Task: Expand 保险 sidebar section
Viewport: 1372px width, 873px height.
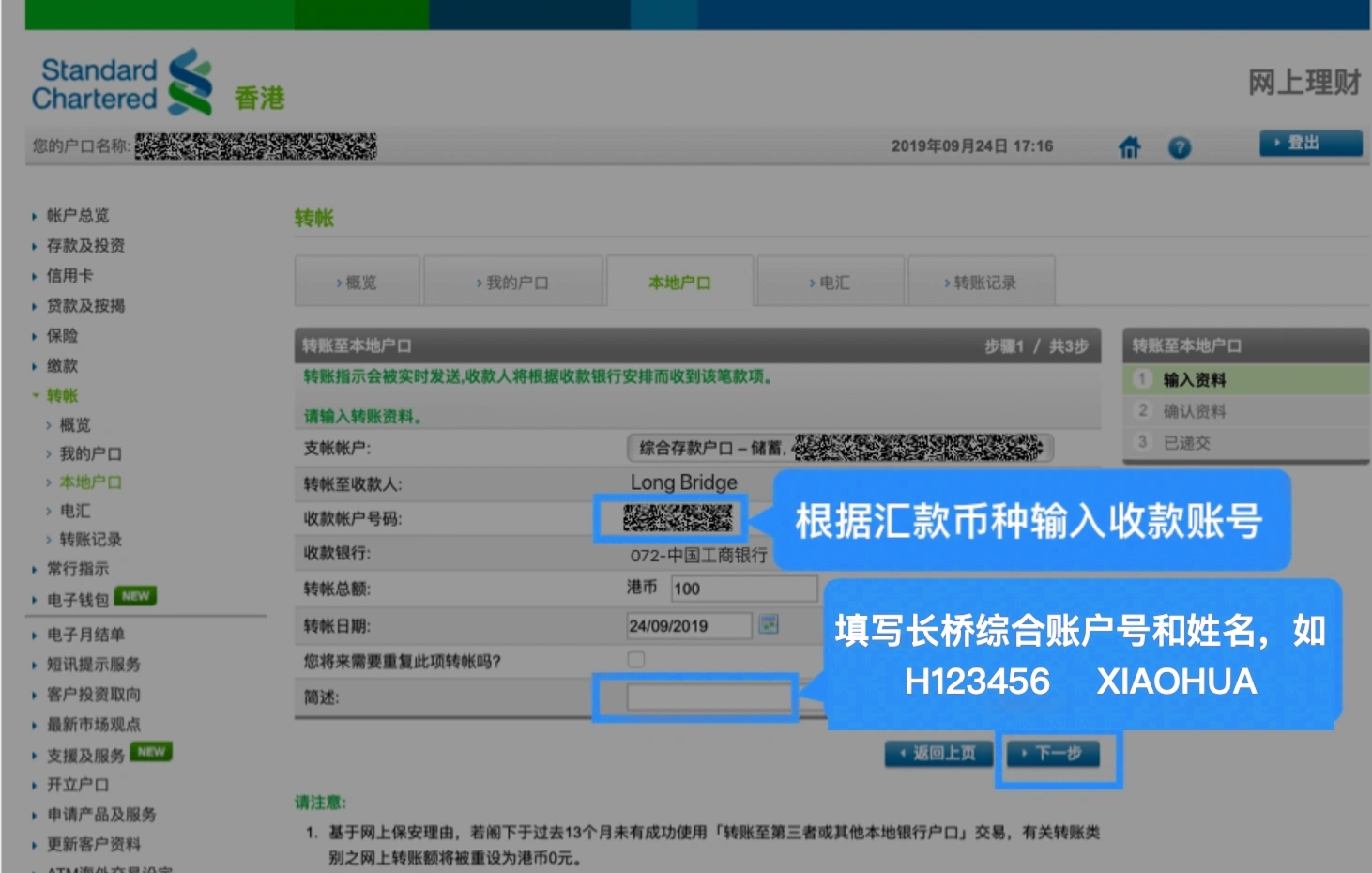Action: (62, 335)
